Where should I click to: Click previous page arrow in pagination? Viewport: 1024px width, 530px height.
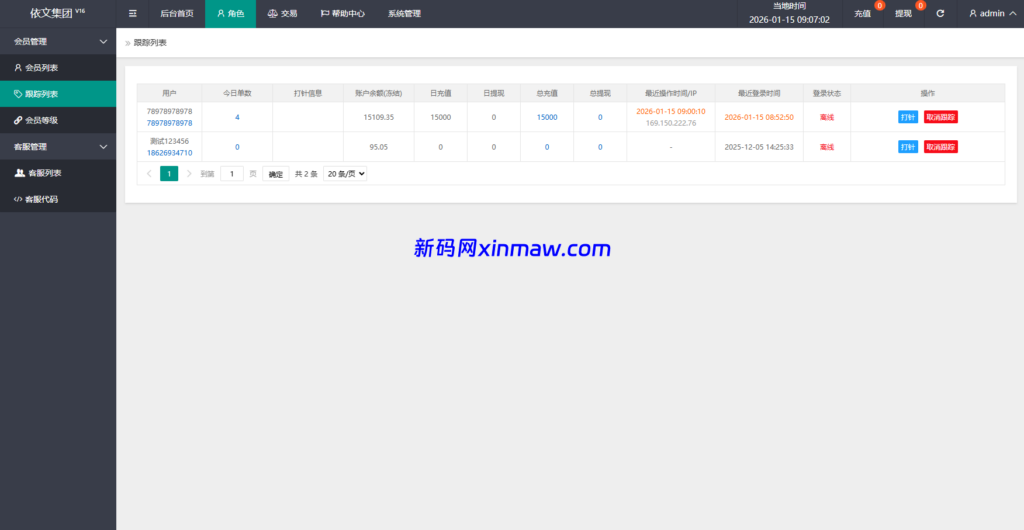149,174
